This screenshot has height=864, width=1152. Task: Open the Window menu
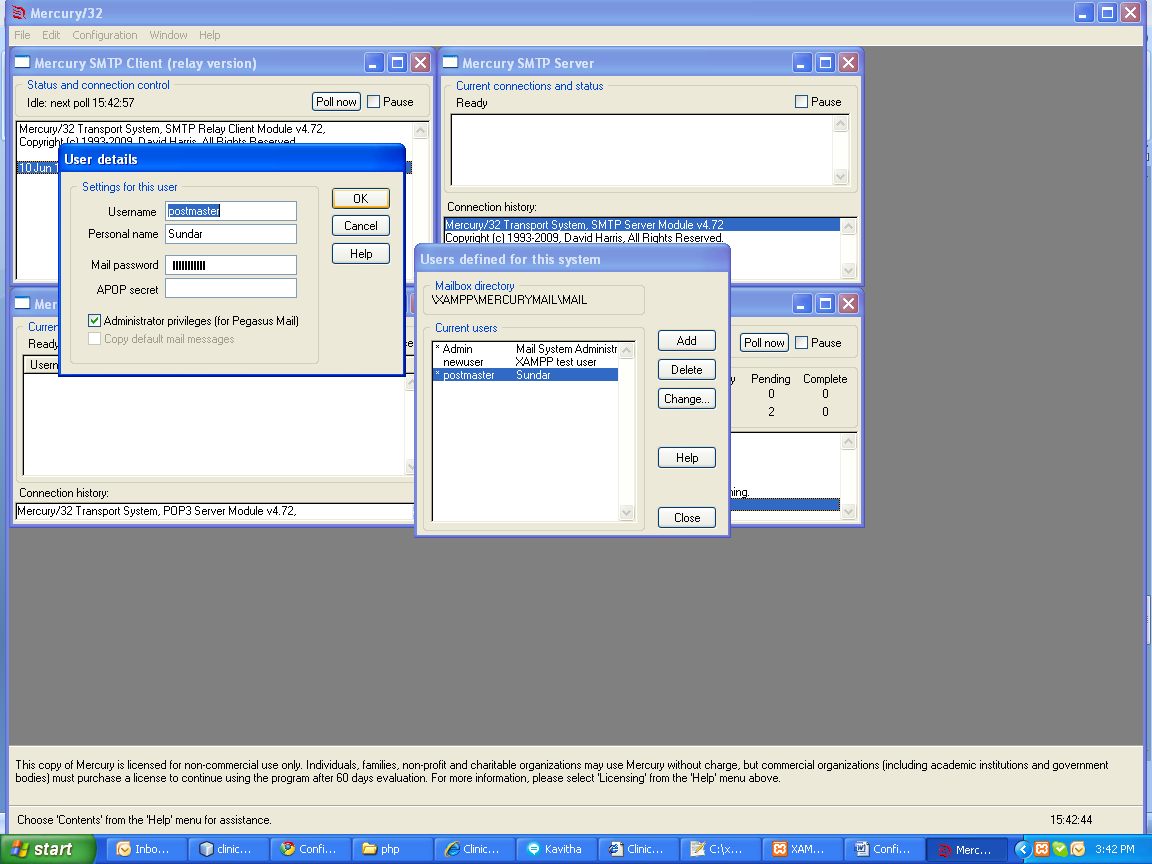click(x=167, y=34)
